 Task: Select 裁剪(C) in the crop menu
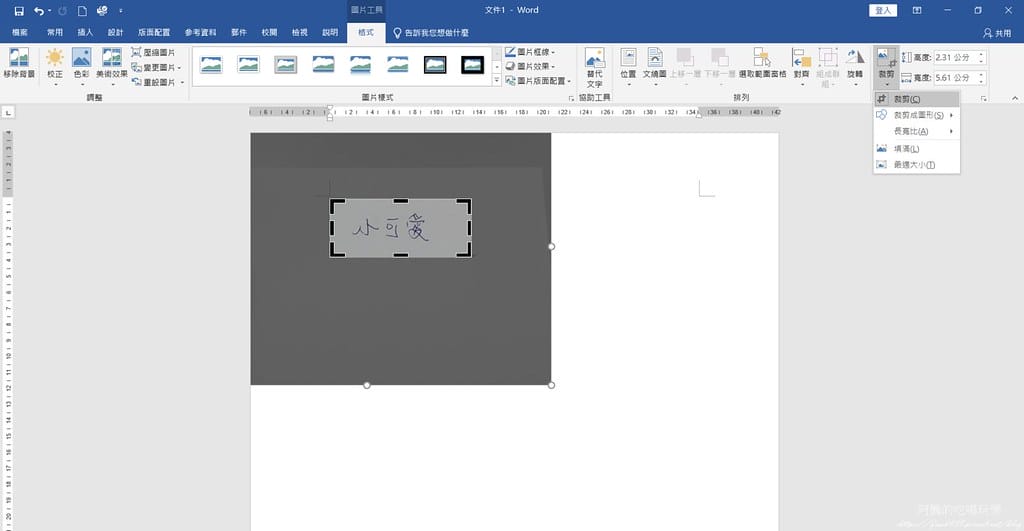pyautogui.click(x=916, y=99)
